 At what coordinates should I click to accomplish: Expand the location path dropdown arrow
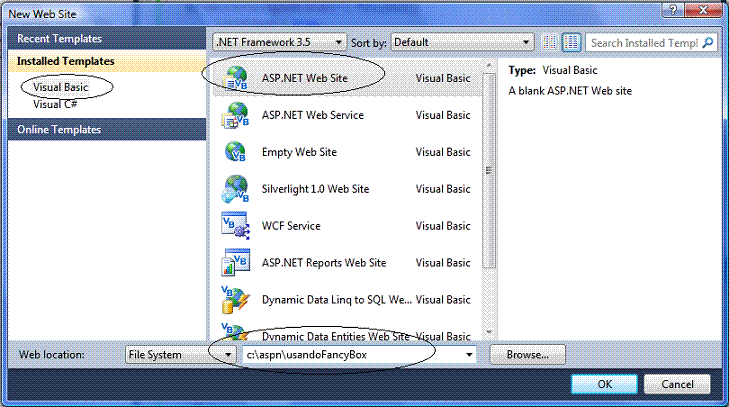pos(469,355)
